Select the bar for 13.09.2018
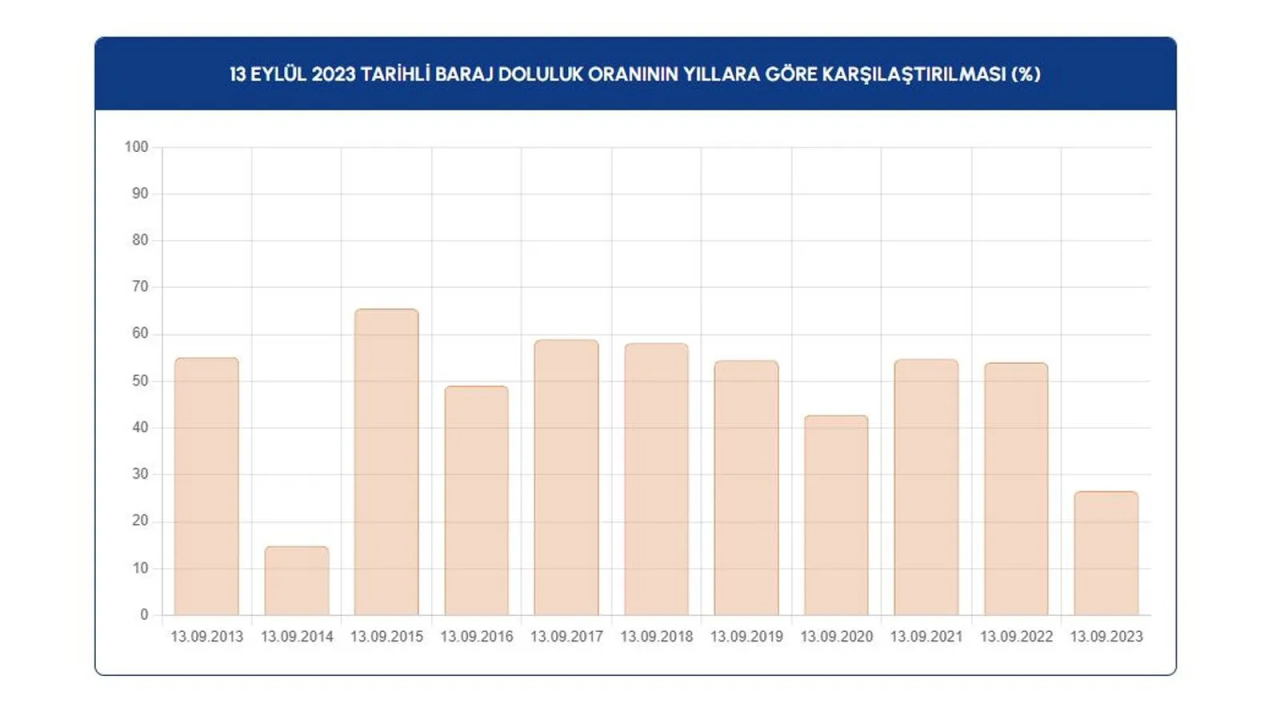The image size is (1280, 720). pos(656,479)
